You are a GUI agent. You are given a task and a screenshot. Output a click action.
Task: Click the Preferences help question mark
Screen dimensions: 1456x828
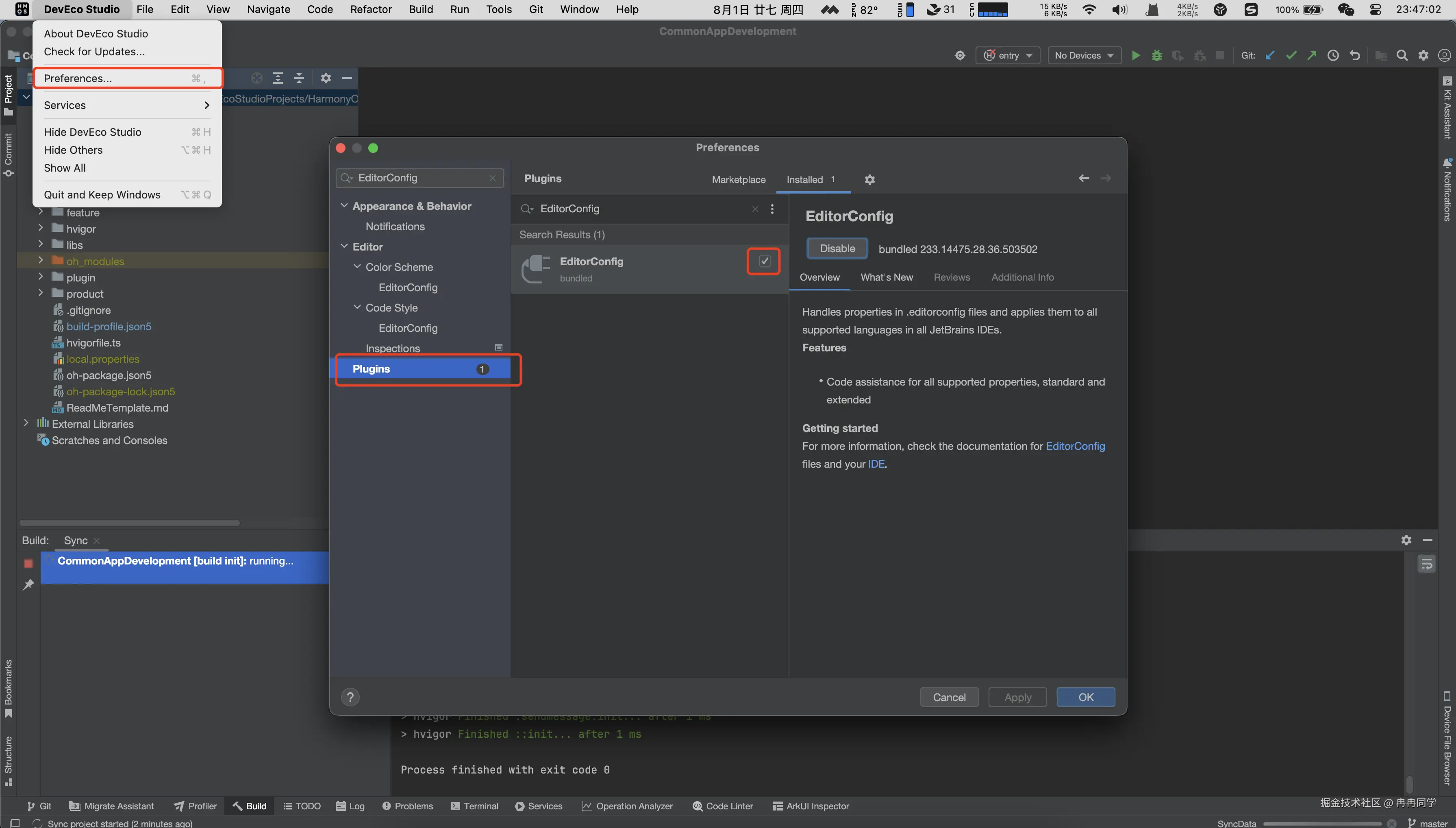(x=350, y=697)
